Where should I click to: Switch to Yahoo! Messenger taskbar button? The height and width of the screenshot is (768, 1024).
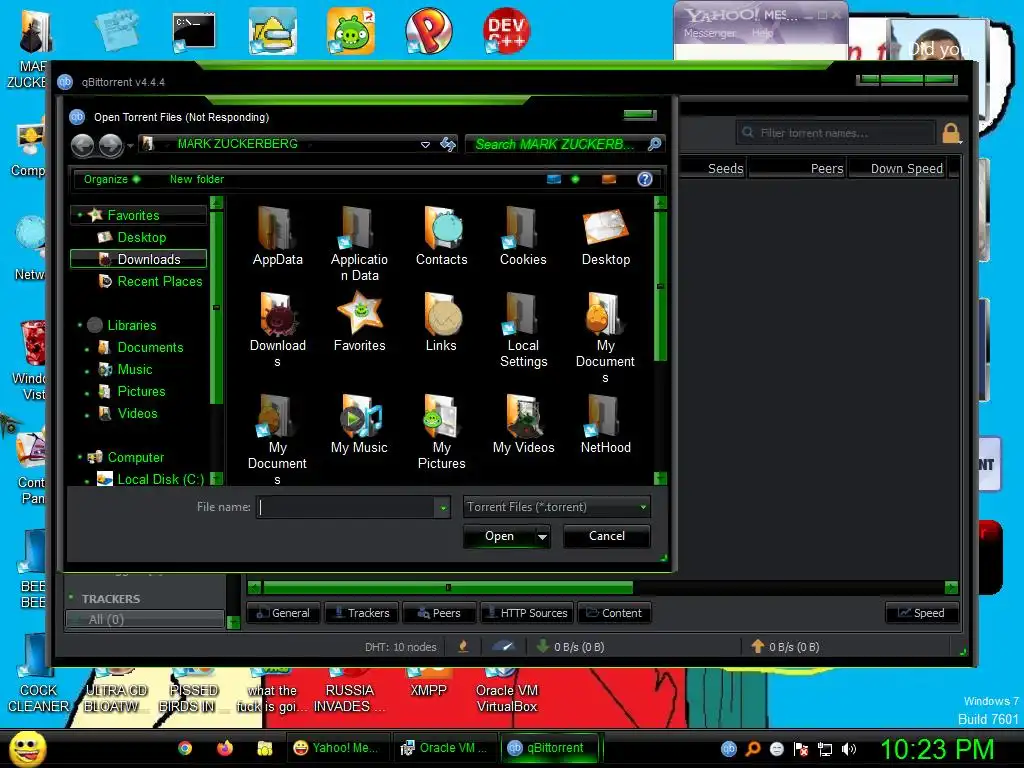click(338, 748)
